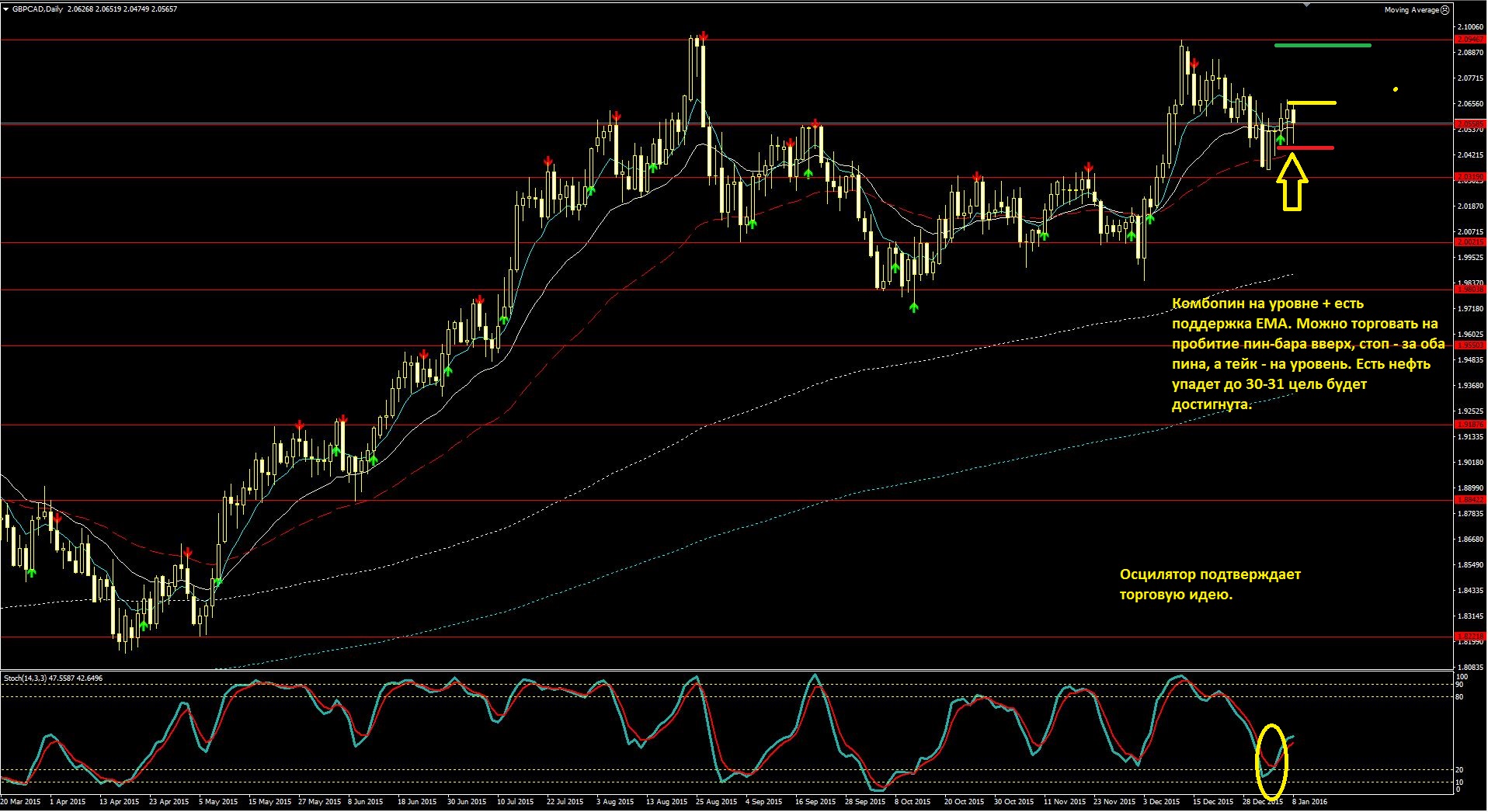Click the '8 Jan 2016' date label
The height and width of the screenshot is (812, 1488).
click(x=1310, y=802)
